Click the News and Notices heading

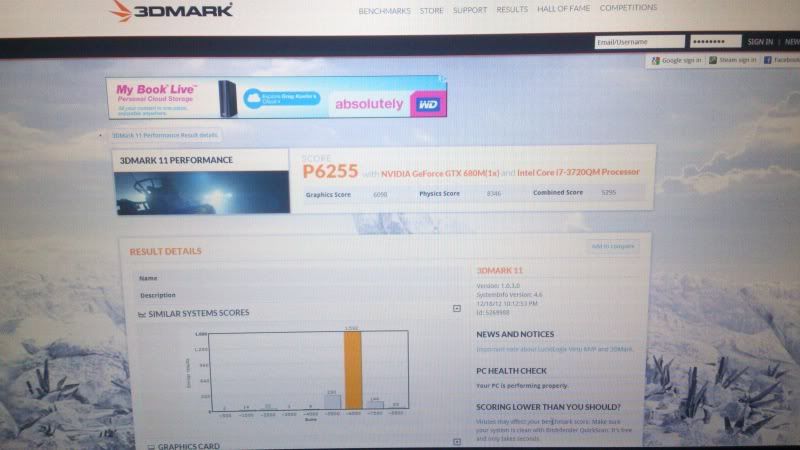click(515, 335)
